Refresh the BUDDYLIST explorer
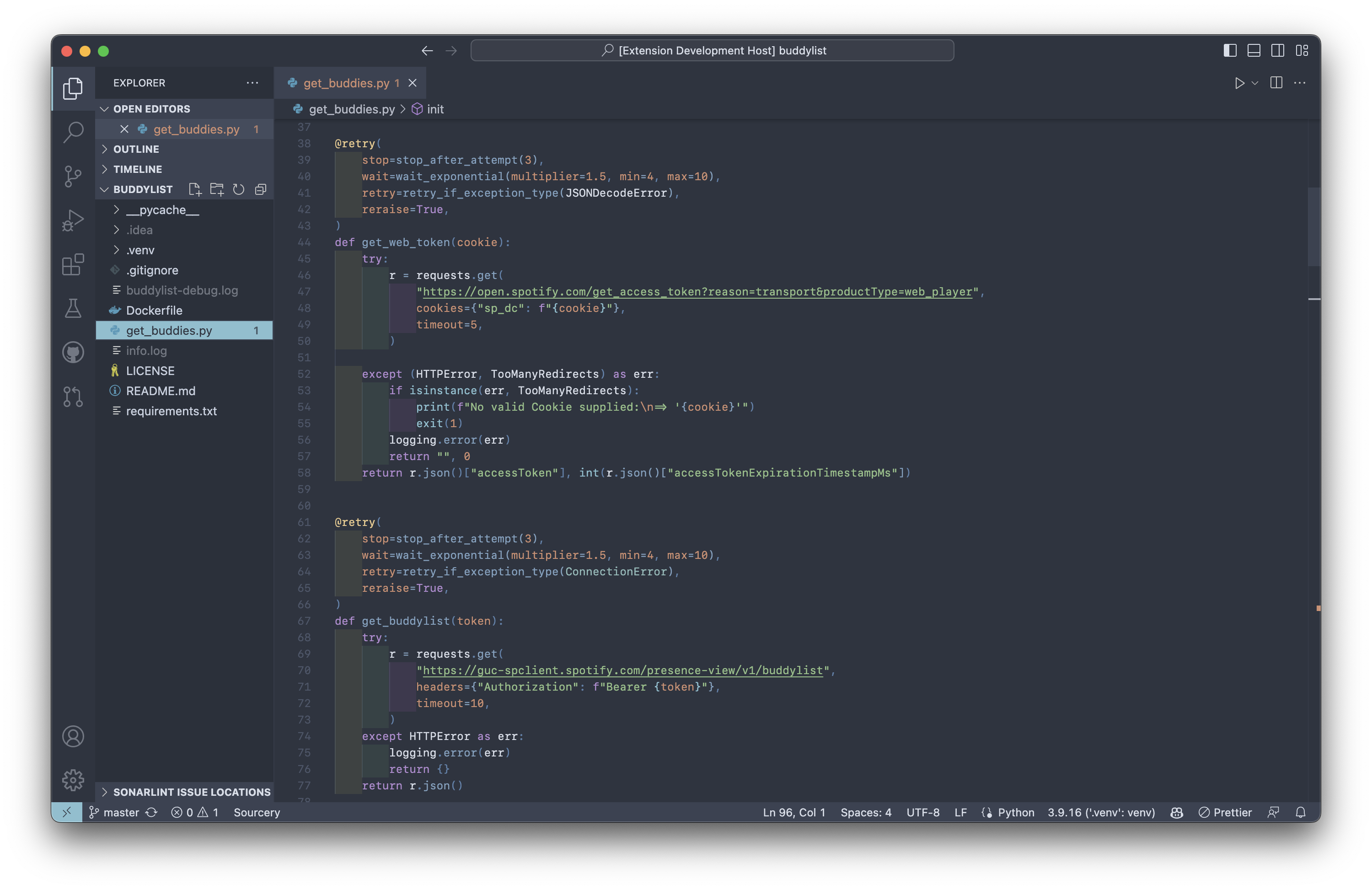 [x=239, y=189]
